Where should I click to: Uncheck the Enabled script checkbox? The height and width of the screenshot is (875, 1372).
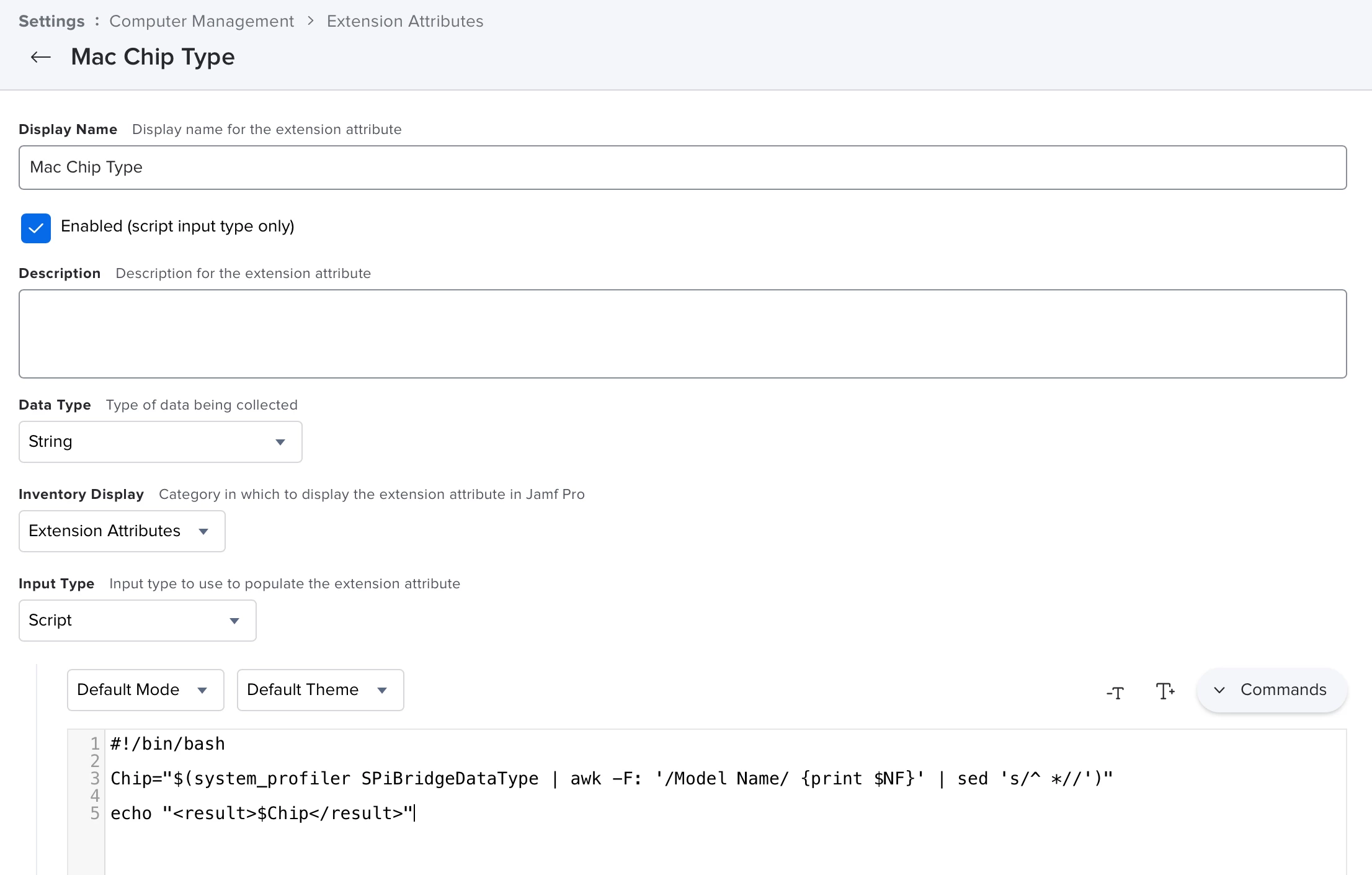36,228
